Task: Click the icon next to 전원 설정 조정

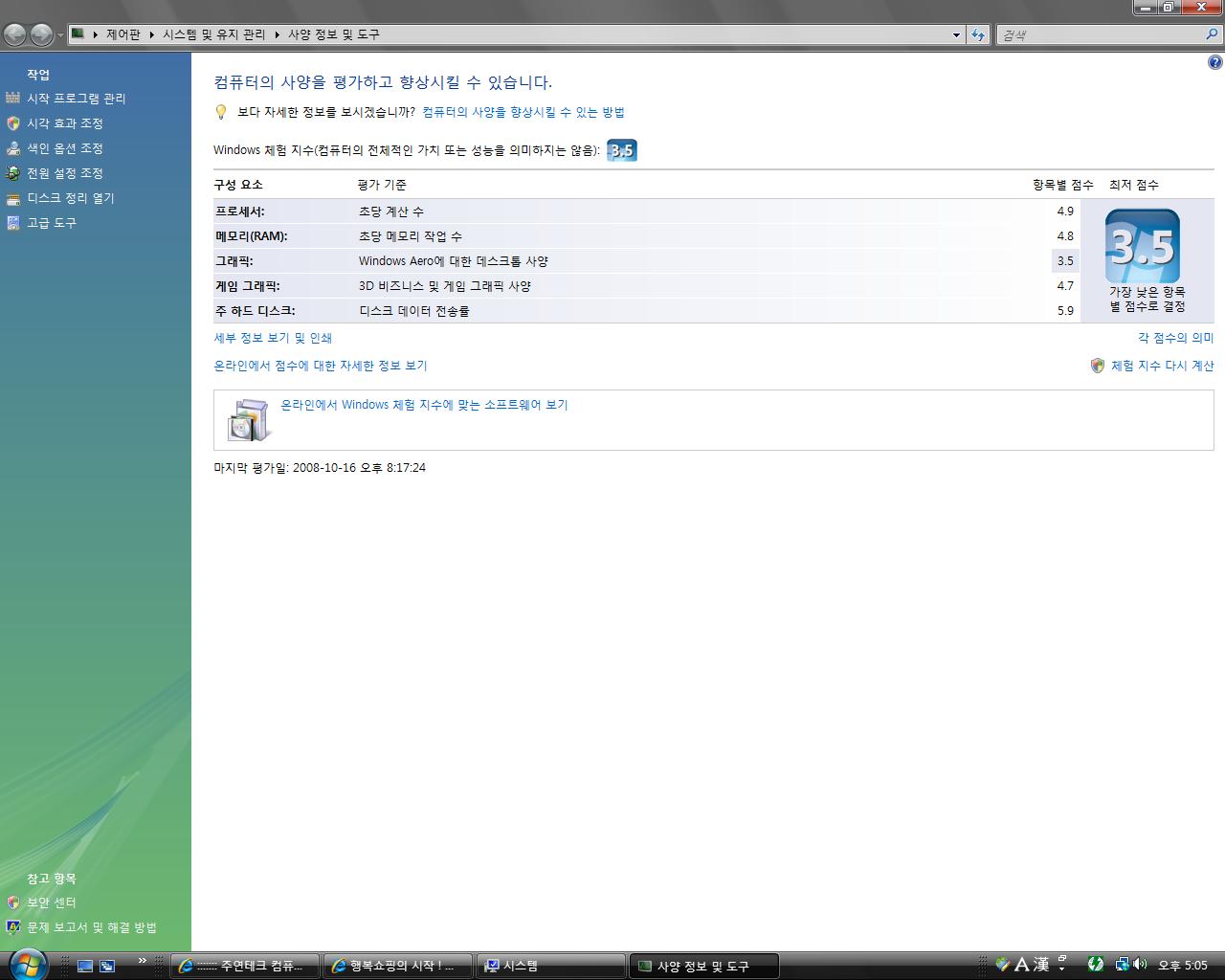Action: 12,173
